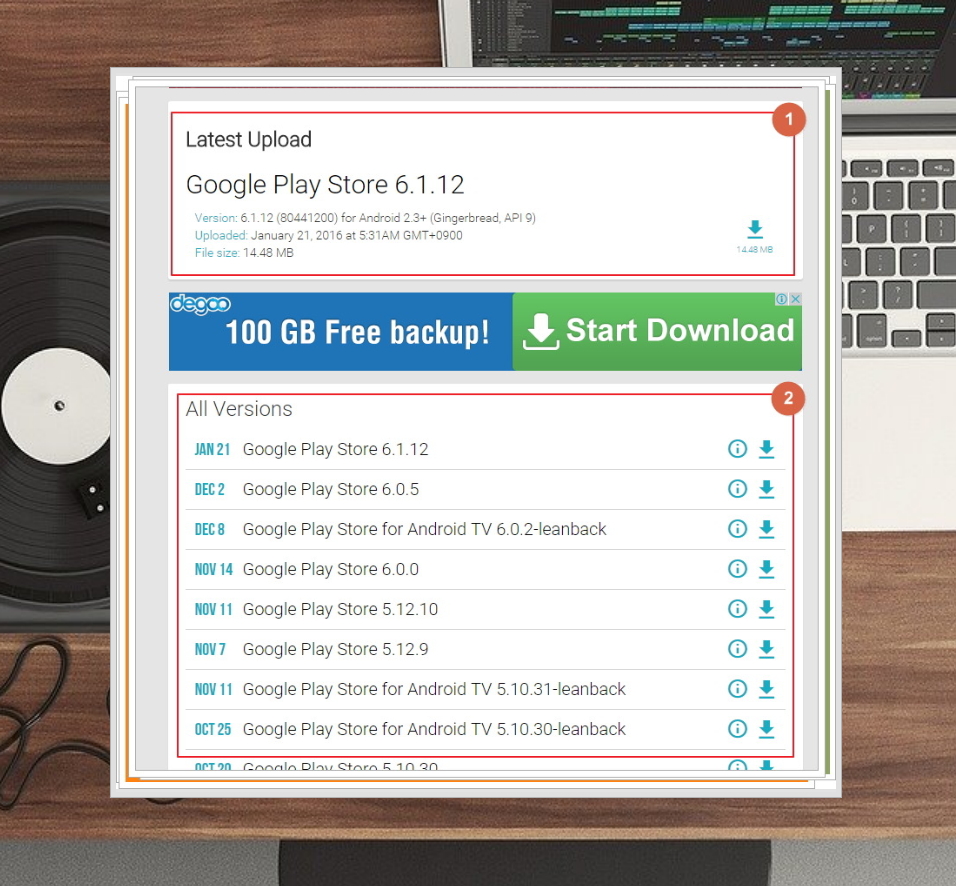The image size is (956, 886).
Task: Open info for Google Play Store 6.0.0
Action: (x=737, y=569)
